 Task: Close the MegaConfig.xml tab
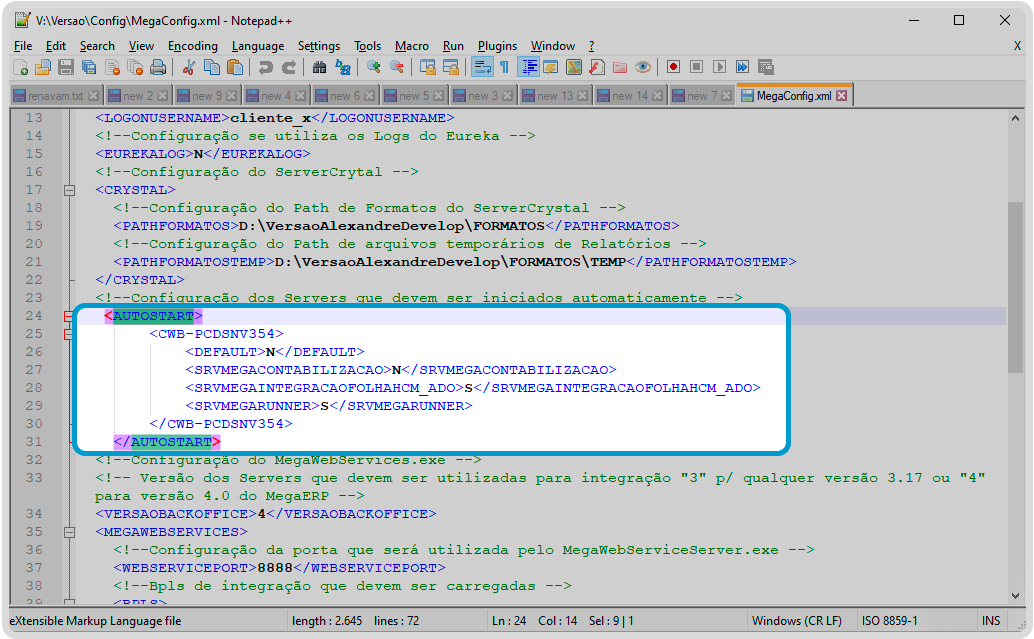click(x=841, y=96)
